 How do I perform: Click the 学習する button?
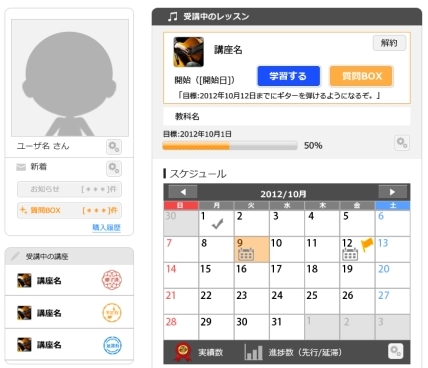coord(288,76)
